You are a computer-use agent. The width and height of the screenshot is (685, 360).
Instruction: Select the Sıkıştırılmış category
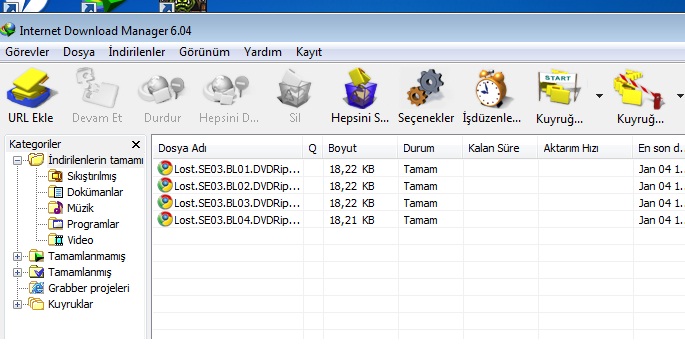(x=91, y=176)
